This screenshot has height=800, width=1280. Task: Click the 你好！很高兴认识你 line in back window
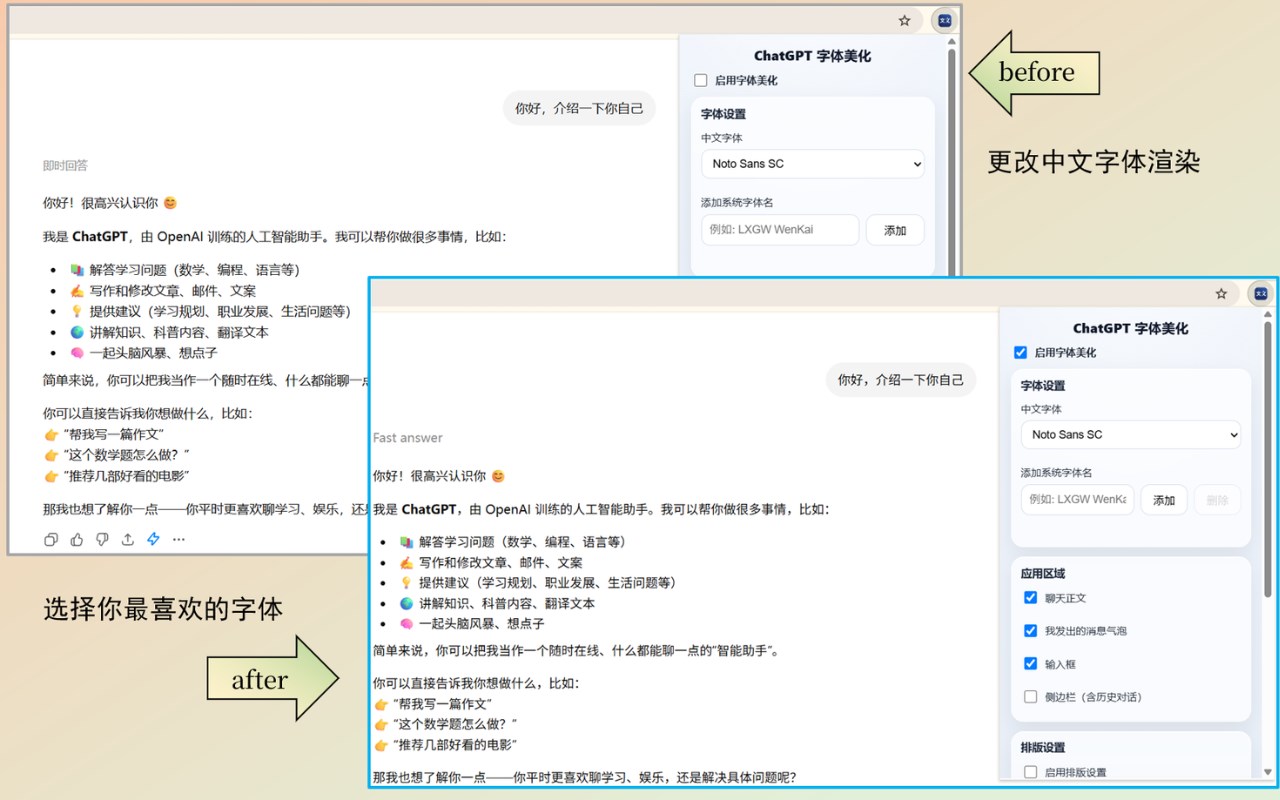click(x=110, y=203)
